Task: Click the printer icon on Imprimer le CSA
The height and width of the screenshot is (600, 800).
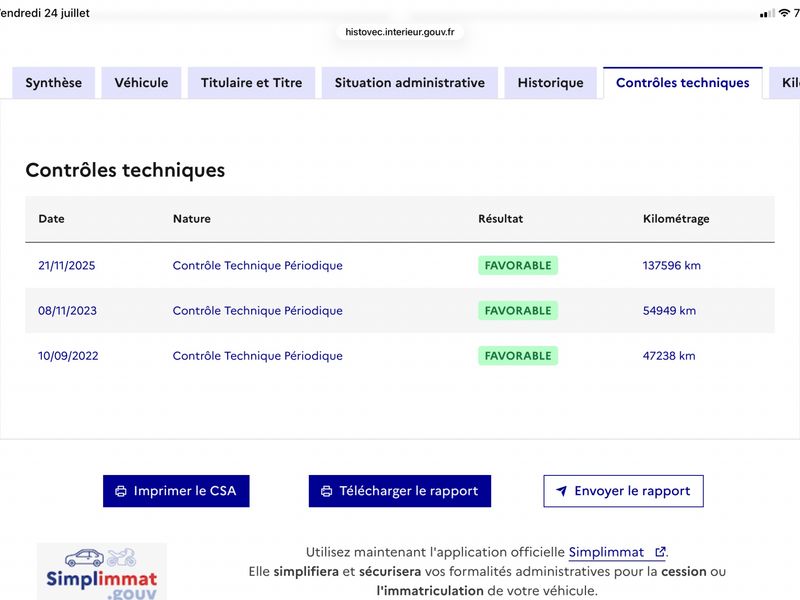Action: [121, 491]
